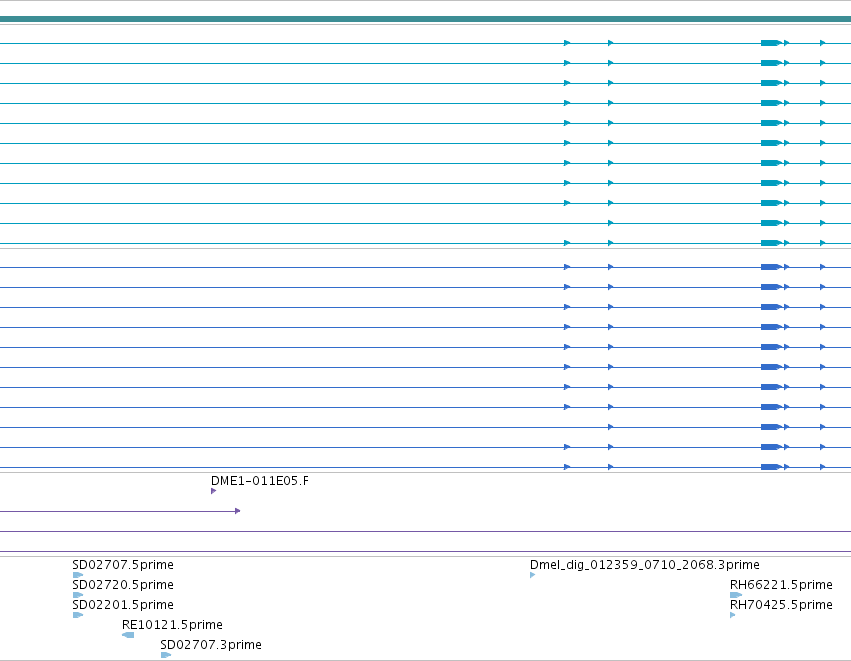Click the SD02201.5prime EST arrow glyph
This screenshot has height=661, width=851.
(78, 615)
